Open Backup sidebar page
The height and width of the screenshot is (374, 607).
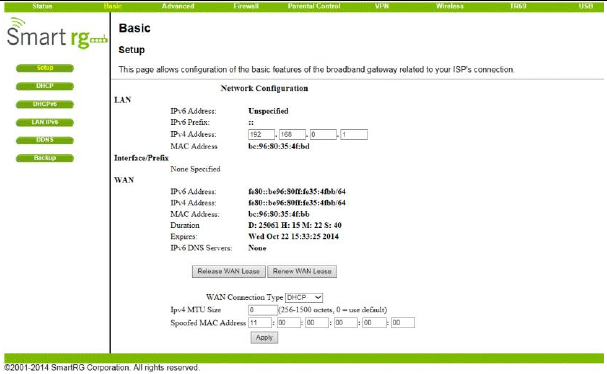click(45, 158)
